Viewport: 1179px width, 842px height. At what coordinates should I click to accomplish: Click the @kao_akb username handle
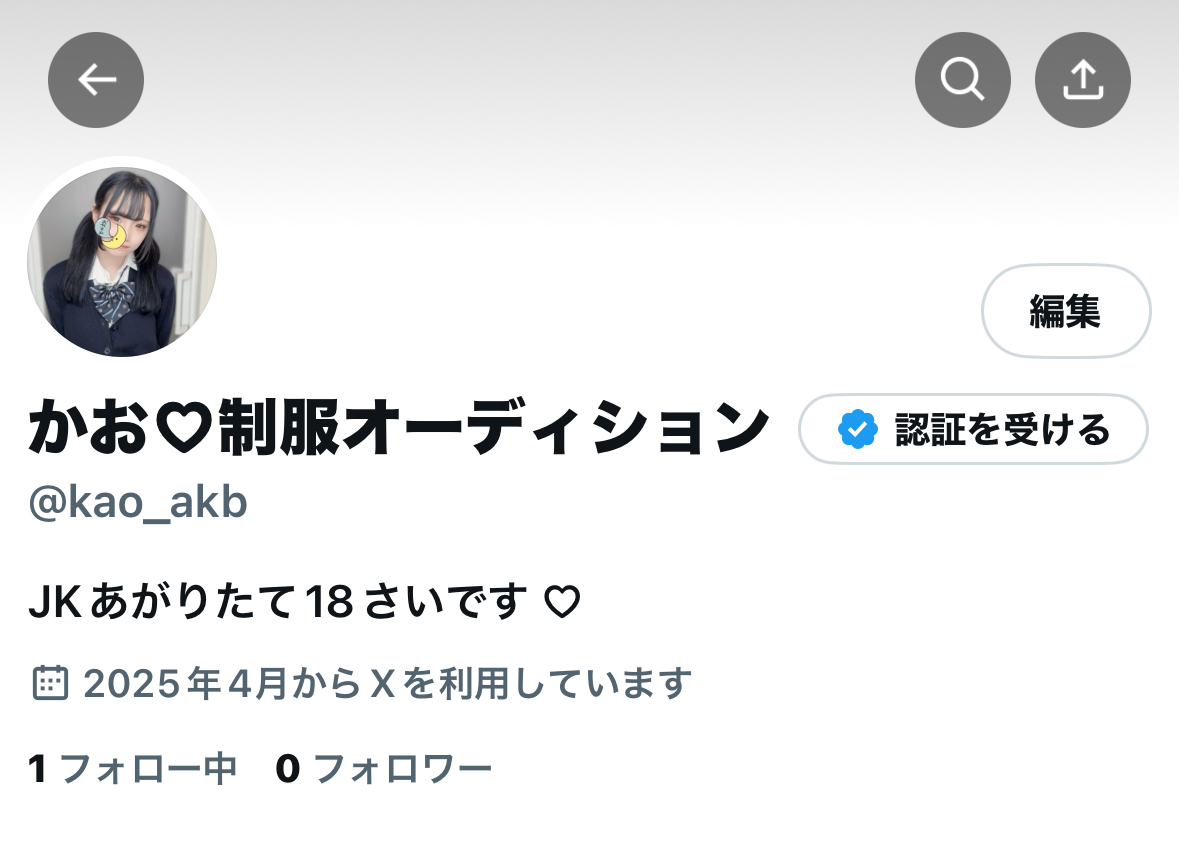click(138, 502)
